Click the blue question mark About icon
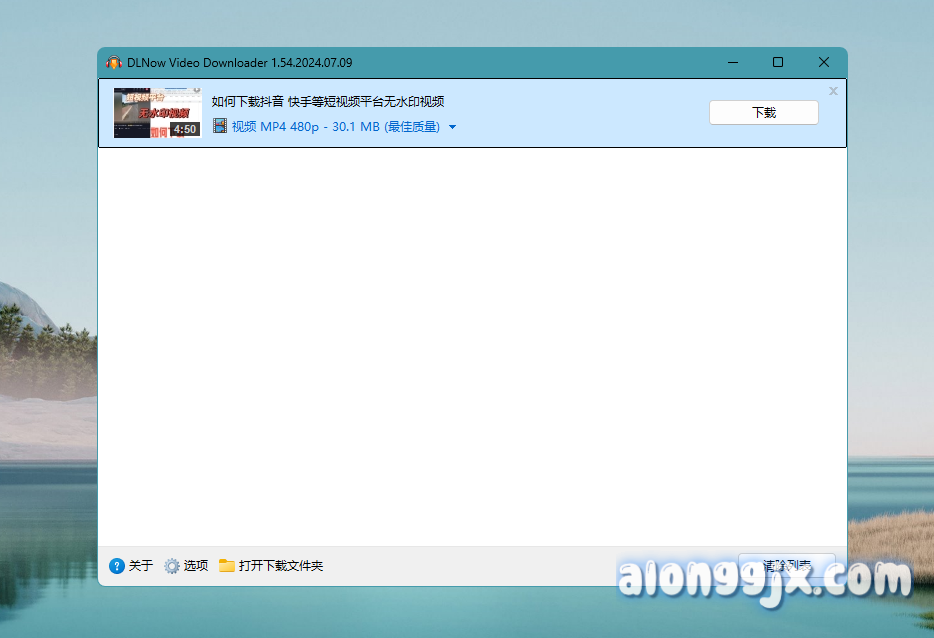Image resolution: width=934 pixels, height=638 pixels. pyautogui.click(x=117, y=566)
